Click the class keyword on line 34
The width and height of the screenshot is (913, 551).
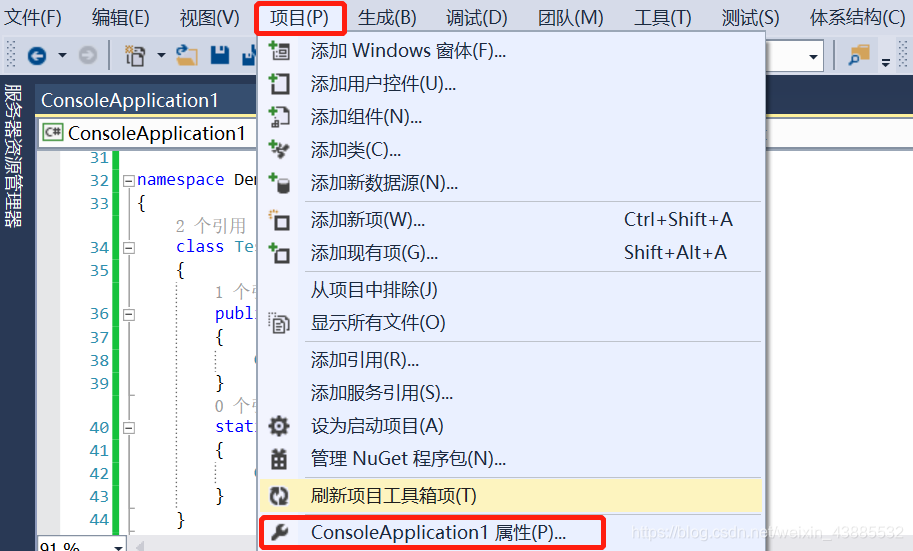coord(200,247)
